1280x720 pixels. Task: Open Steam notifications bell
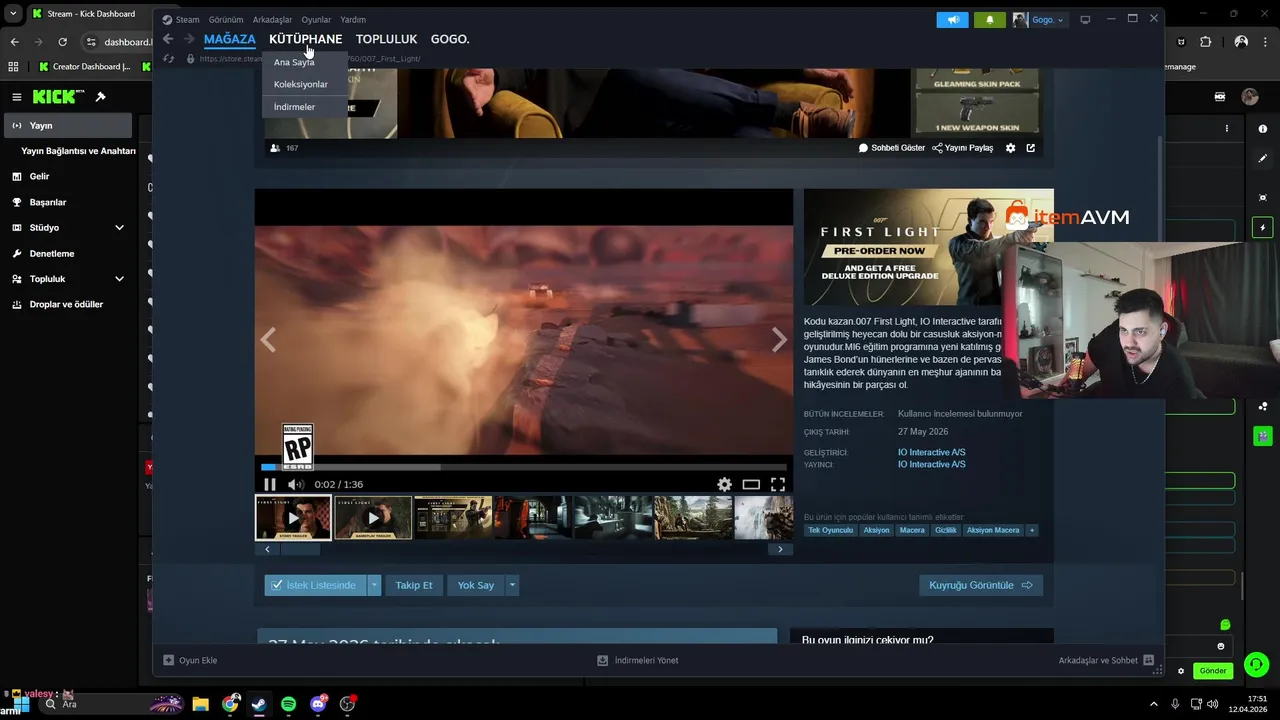tap(989, 19)
